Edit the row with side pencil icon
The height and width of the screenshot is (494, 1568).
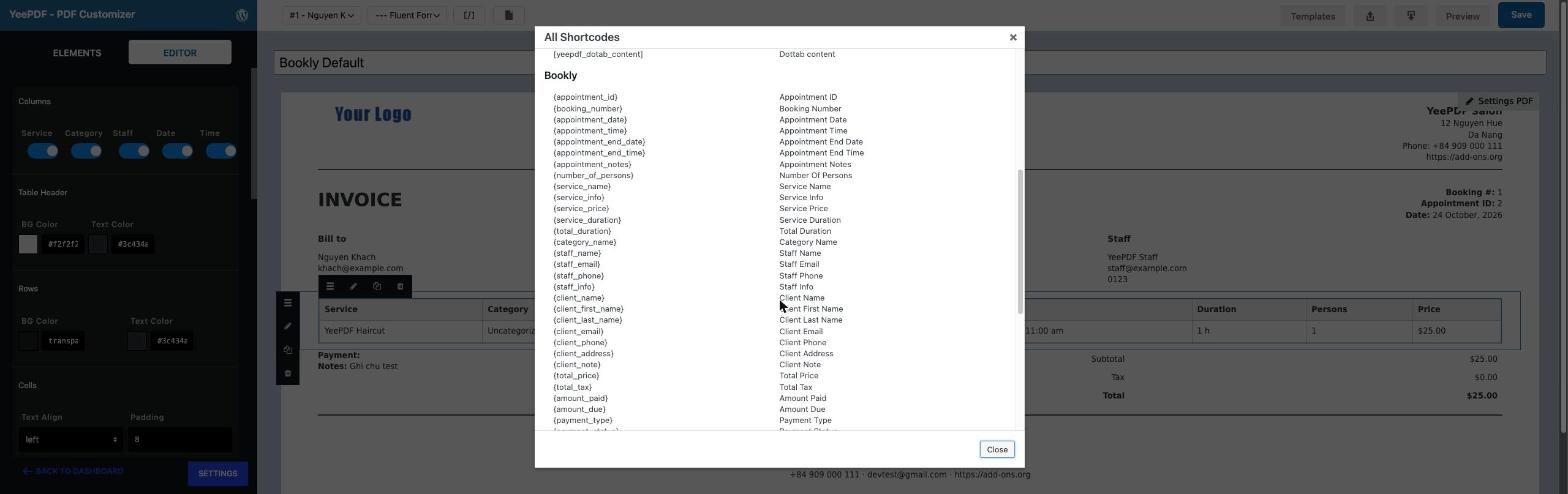pos(288,326)
